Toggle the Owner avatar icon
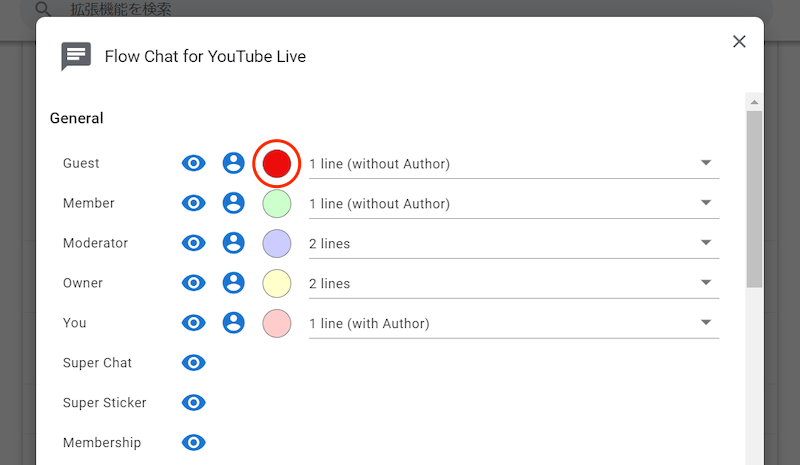Viewport: 800px width, 465px height. 233,283
